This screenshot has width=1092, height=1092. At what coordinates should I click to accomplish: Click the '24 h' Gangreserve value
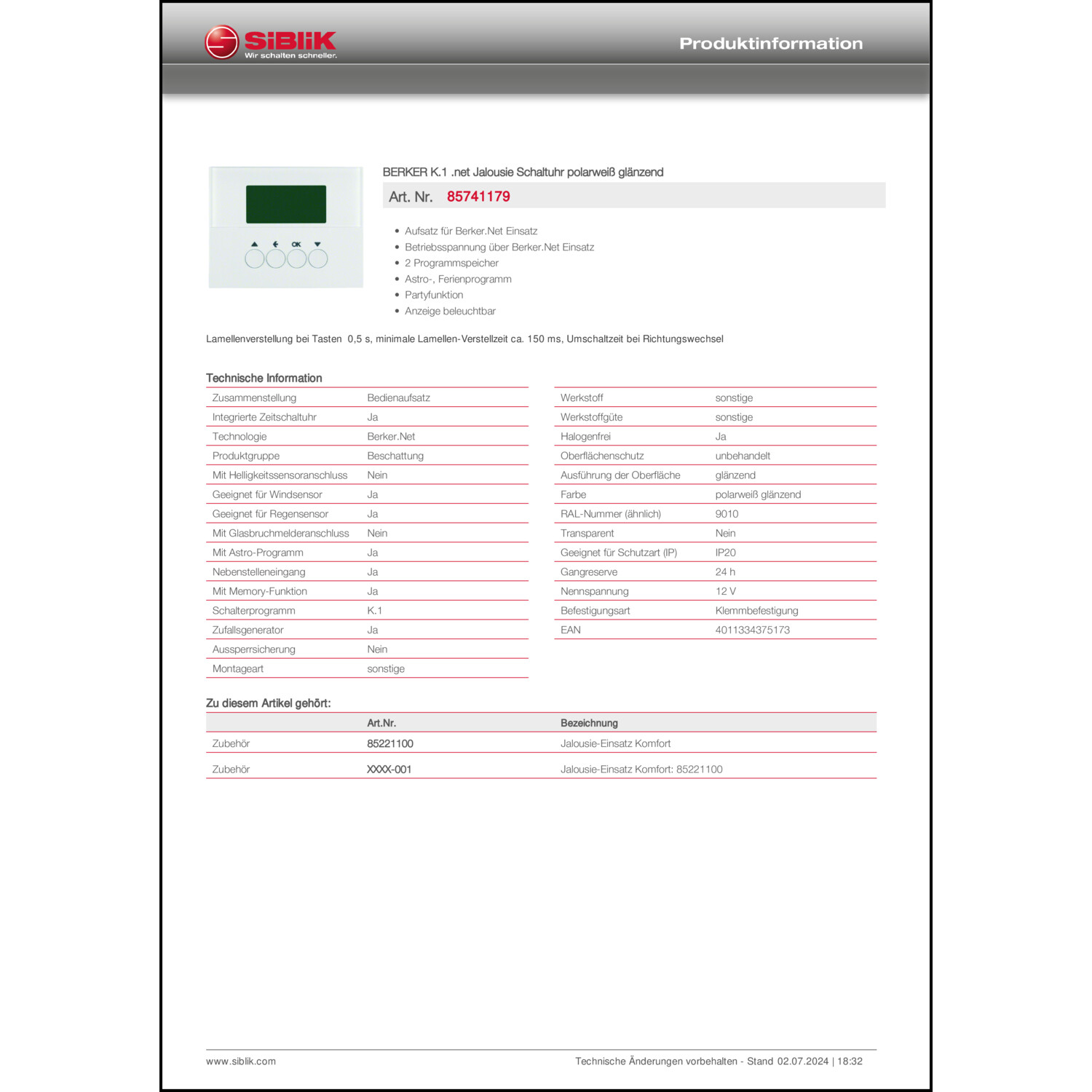tap(725, 571)
